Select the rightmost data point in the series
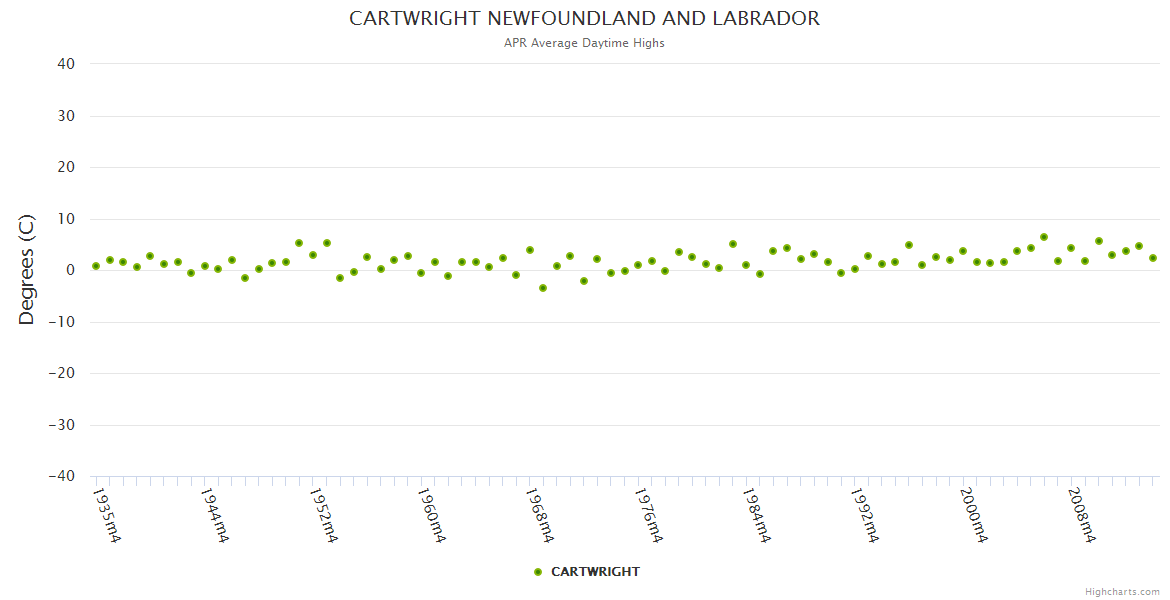1170x600 pixels. click(1153, 258)
